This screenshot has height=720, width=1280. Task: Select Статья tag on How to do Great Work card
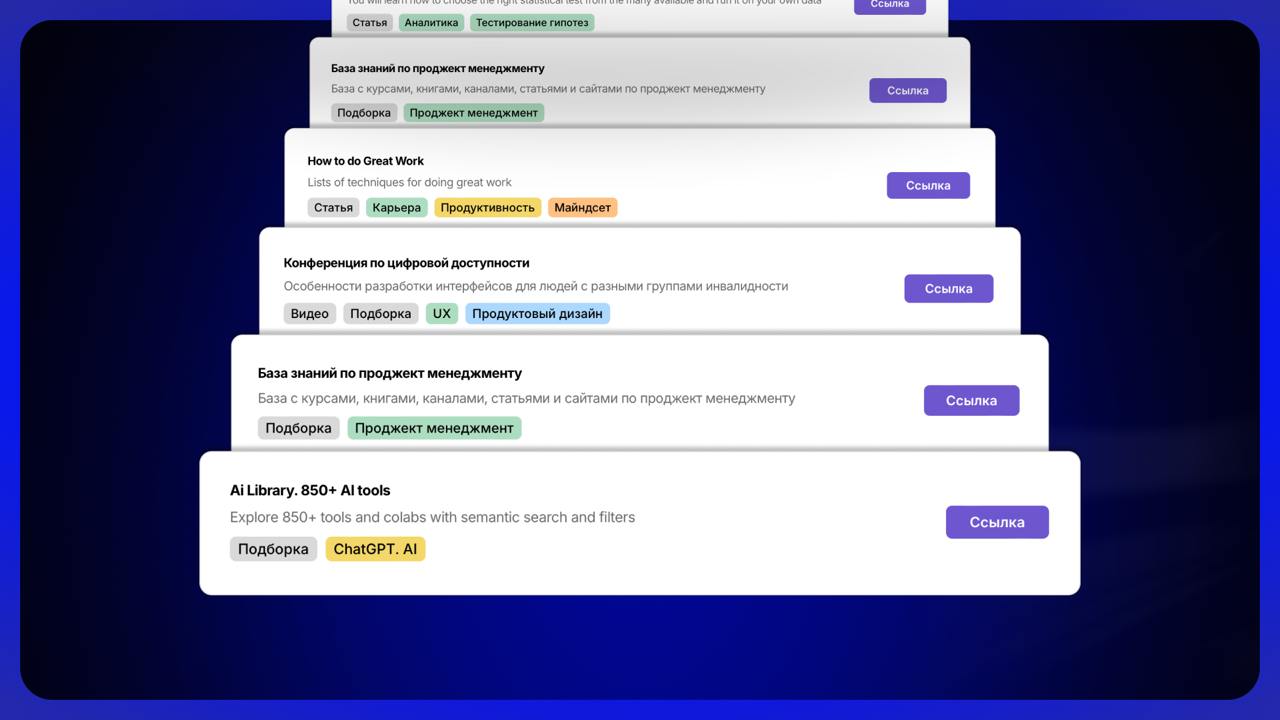tap(333, 208)
